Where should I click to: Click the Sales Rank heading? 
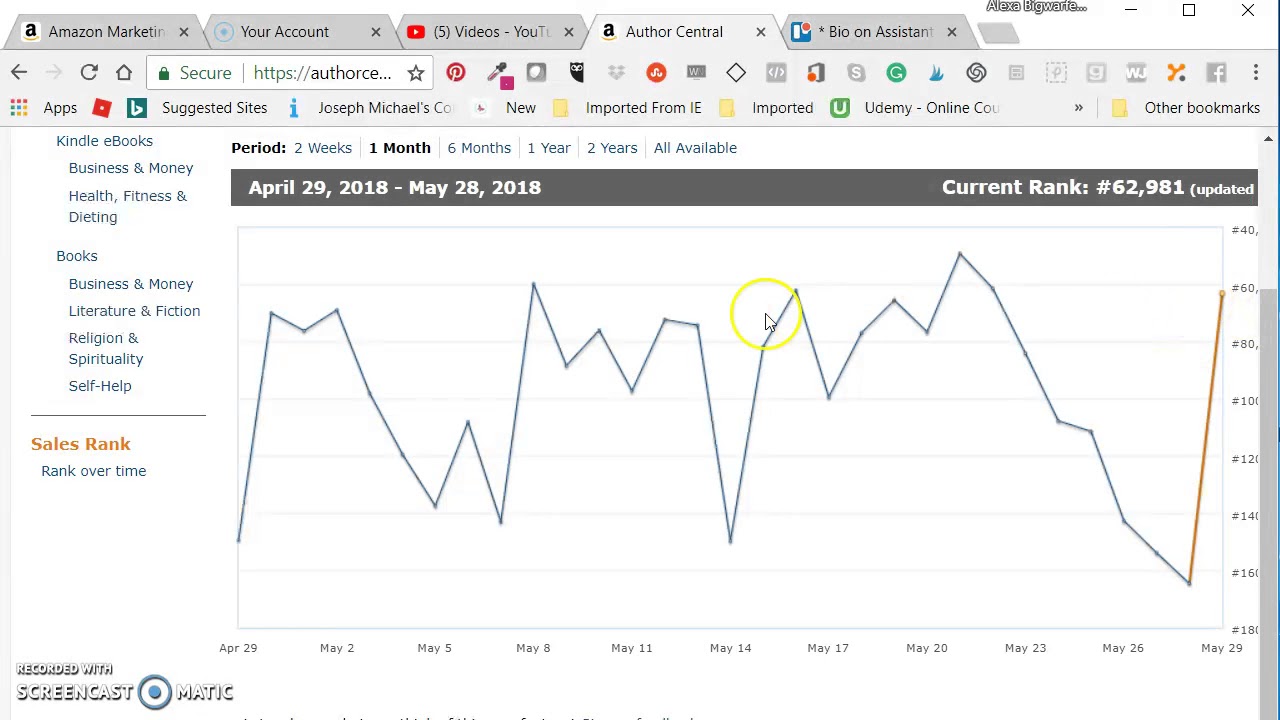pos(81,444)
